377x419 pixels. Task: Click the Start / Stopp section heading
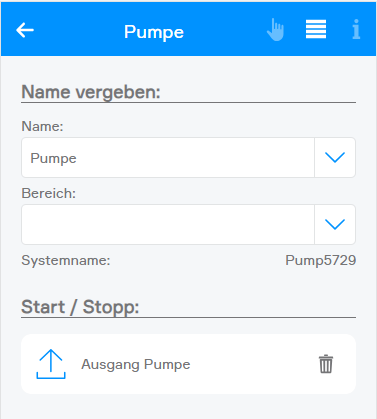pos(80,307)
